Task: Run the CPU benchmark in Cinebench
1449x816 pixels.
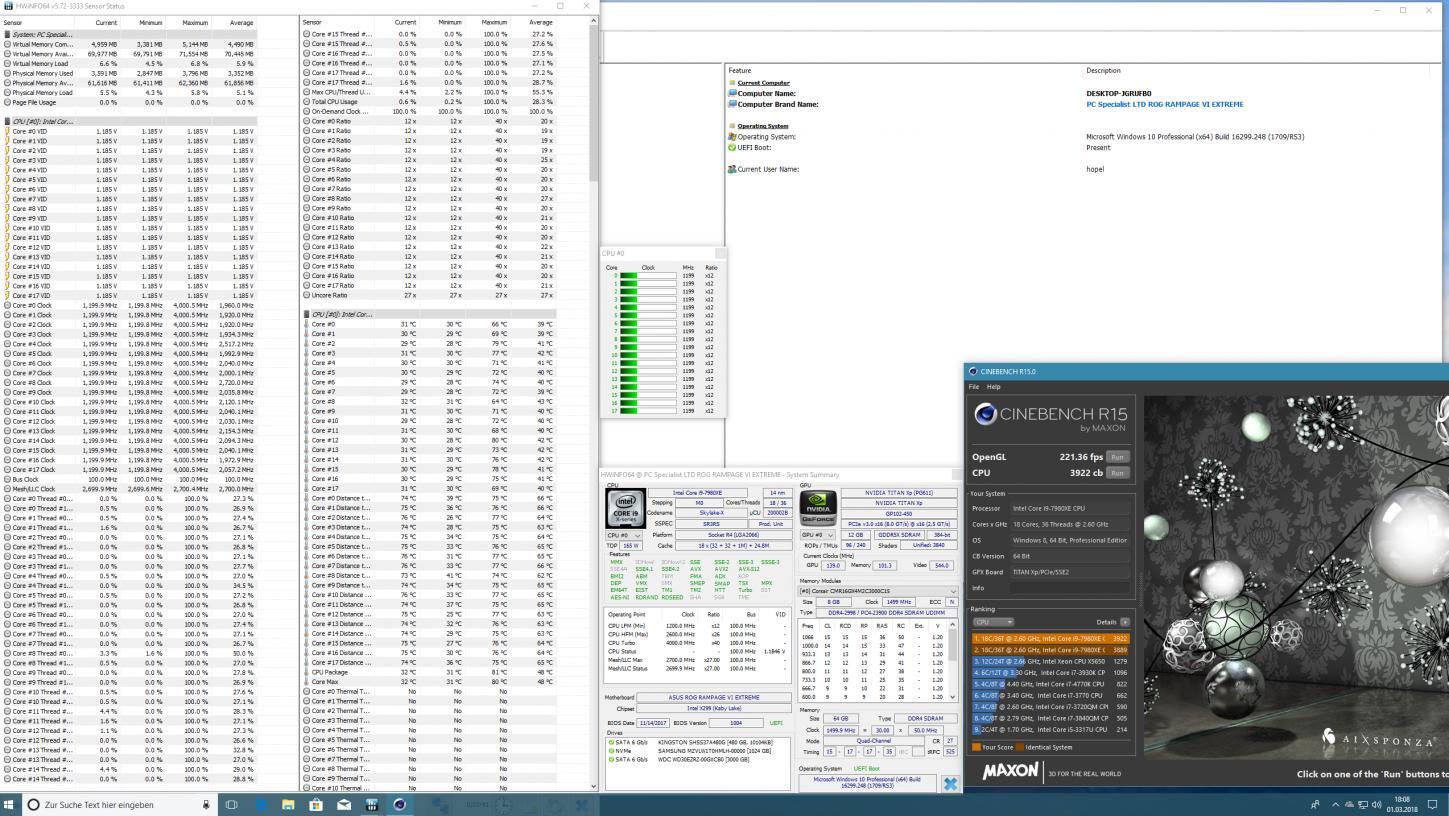Action: click(1117, 473)
